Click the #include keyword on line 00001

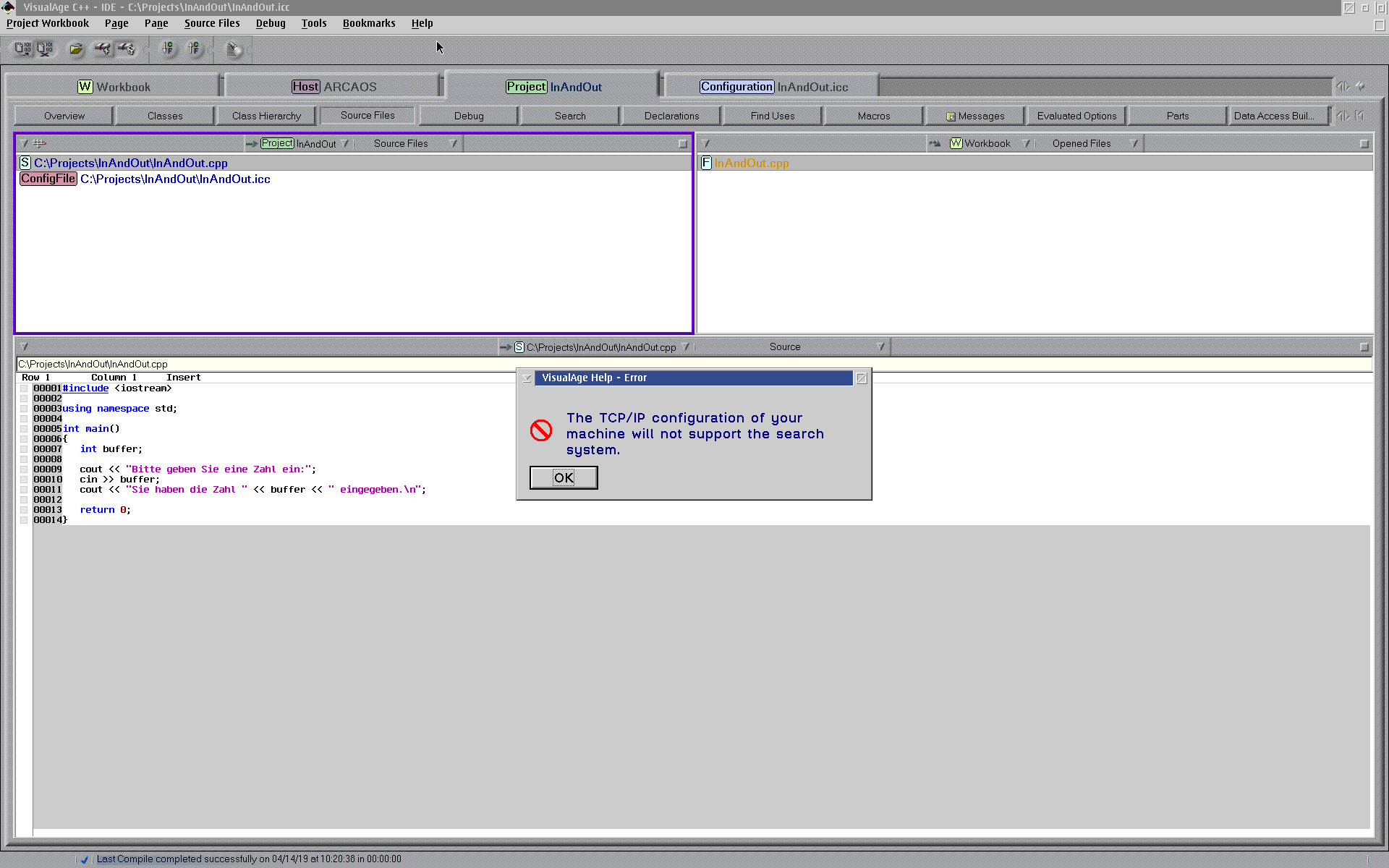click(85, 388)
